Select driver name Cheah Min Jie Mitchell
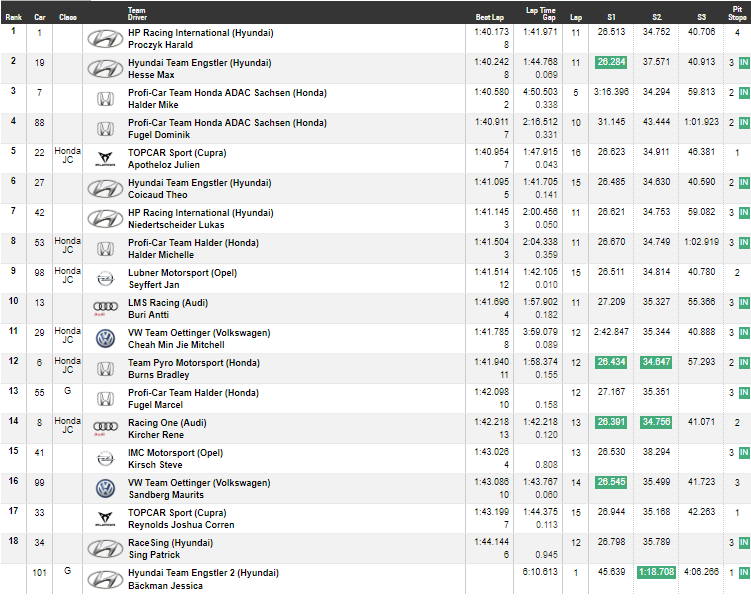The image size is (751, 603). [176, 345]
